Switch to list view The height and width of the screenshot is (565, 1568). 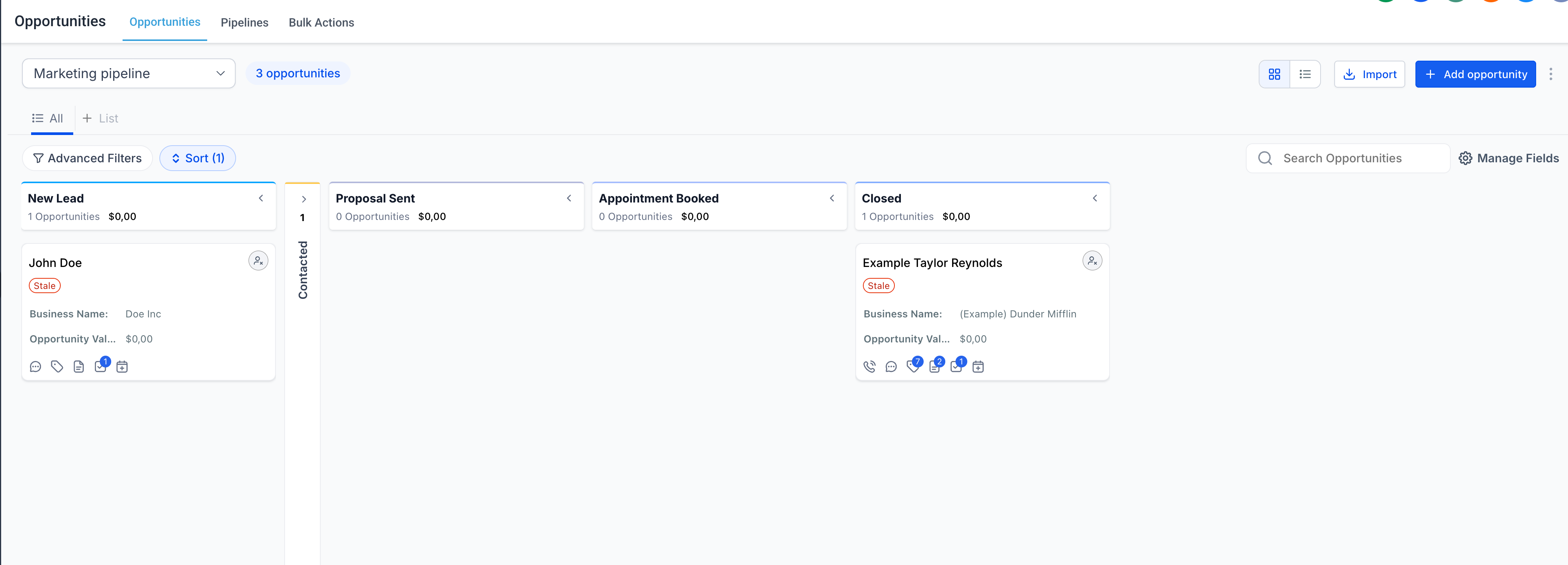click(1304, 74)
